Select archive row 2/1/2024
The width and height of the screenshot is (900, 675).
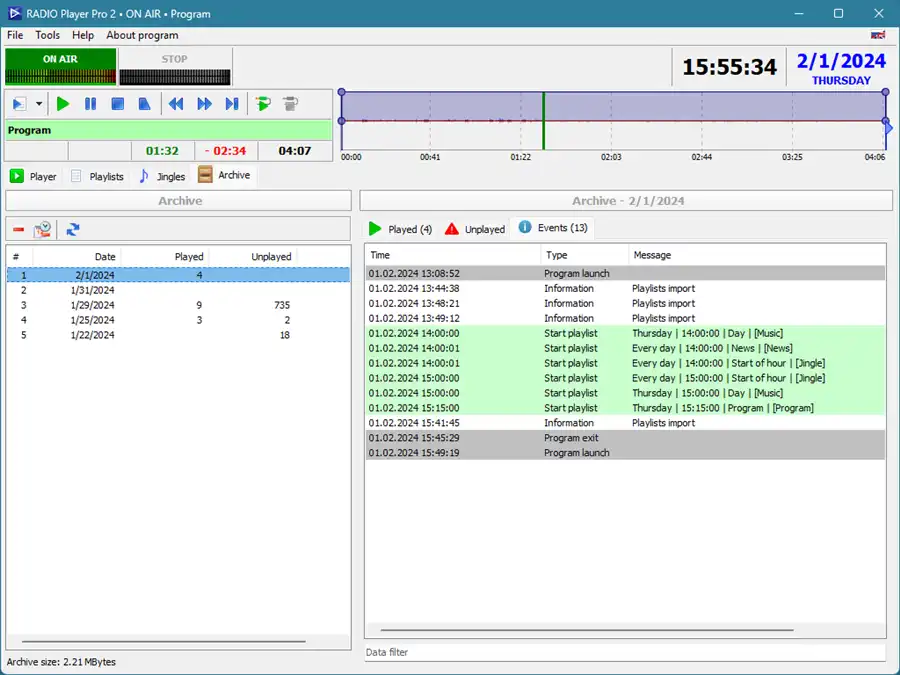coord(179,275)
